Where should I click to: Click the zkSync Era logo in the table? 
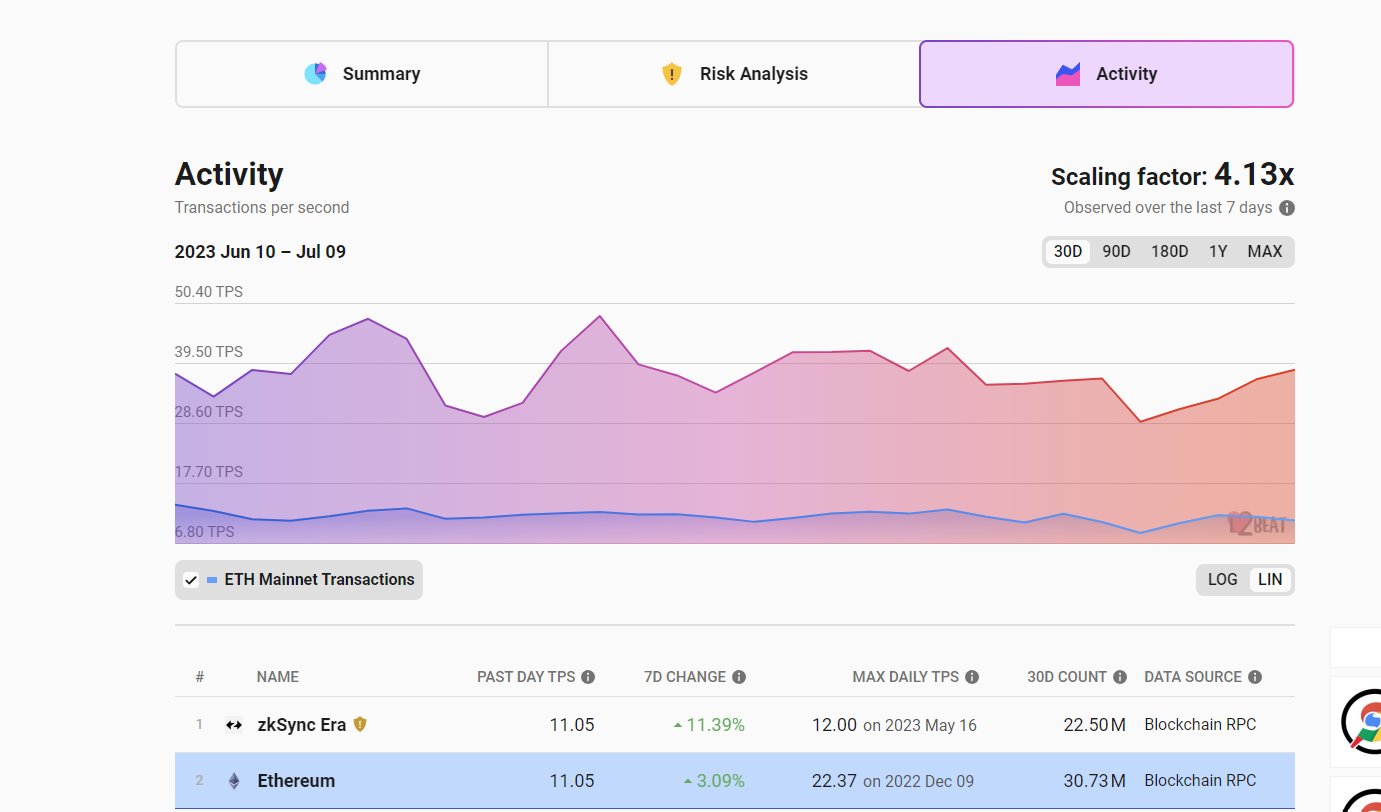(233, 724)
